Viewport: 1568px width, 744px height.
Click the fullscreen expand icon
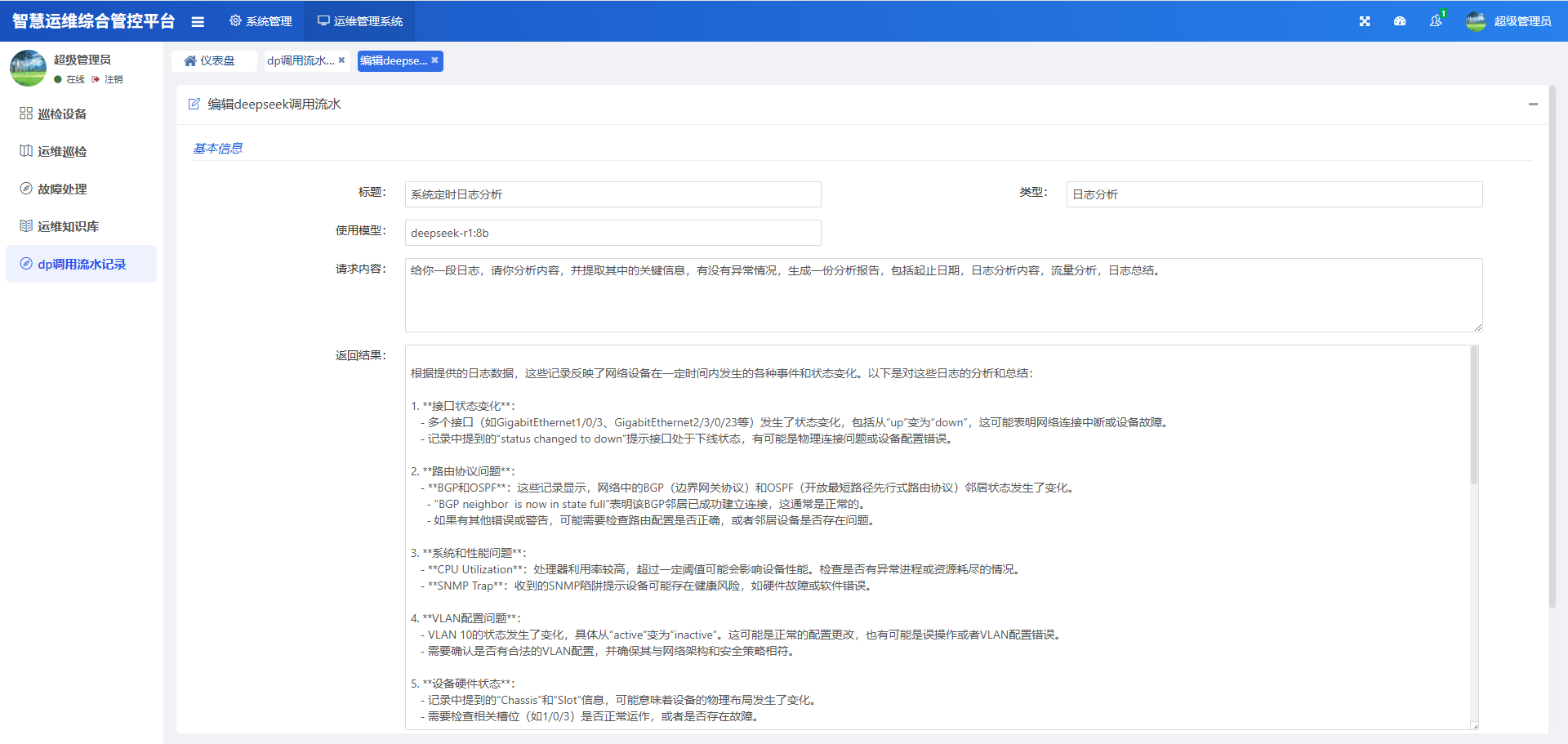1365,21
